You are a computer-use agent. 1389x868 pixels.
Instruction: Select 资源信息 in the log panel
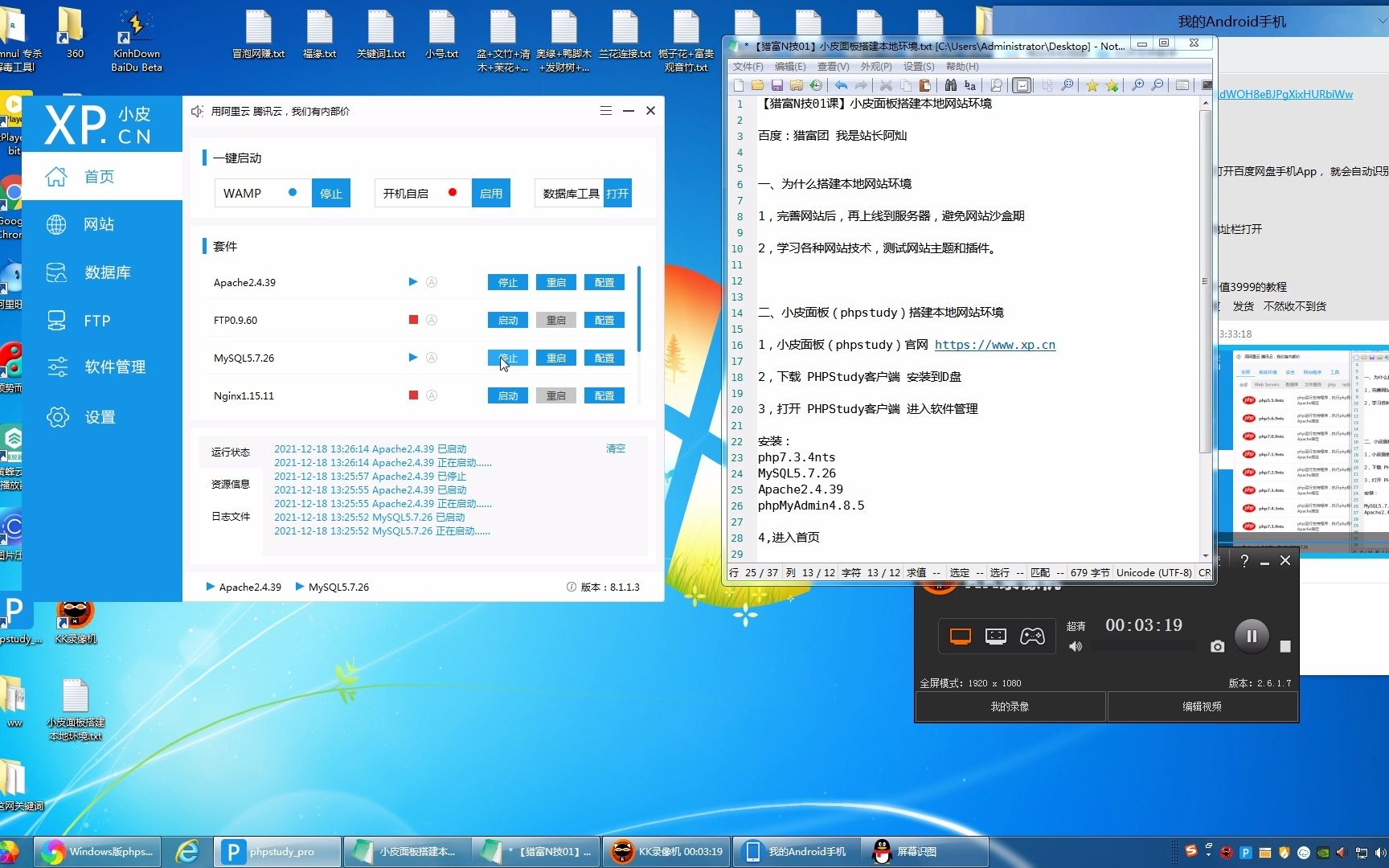[231, 484]
